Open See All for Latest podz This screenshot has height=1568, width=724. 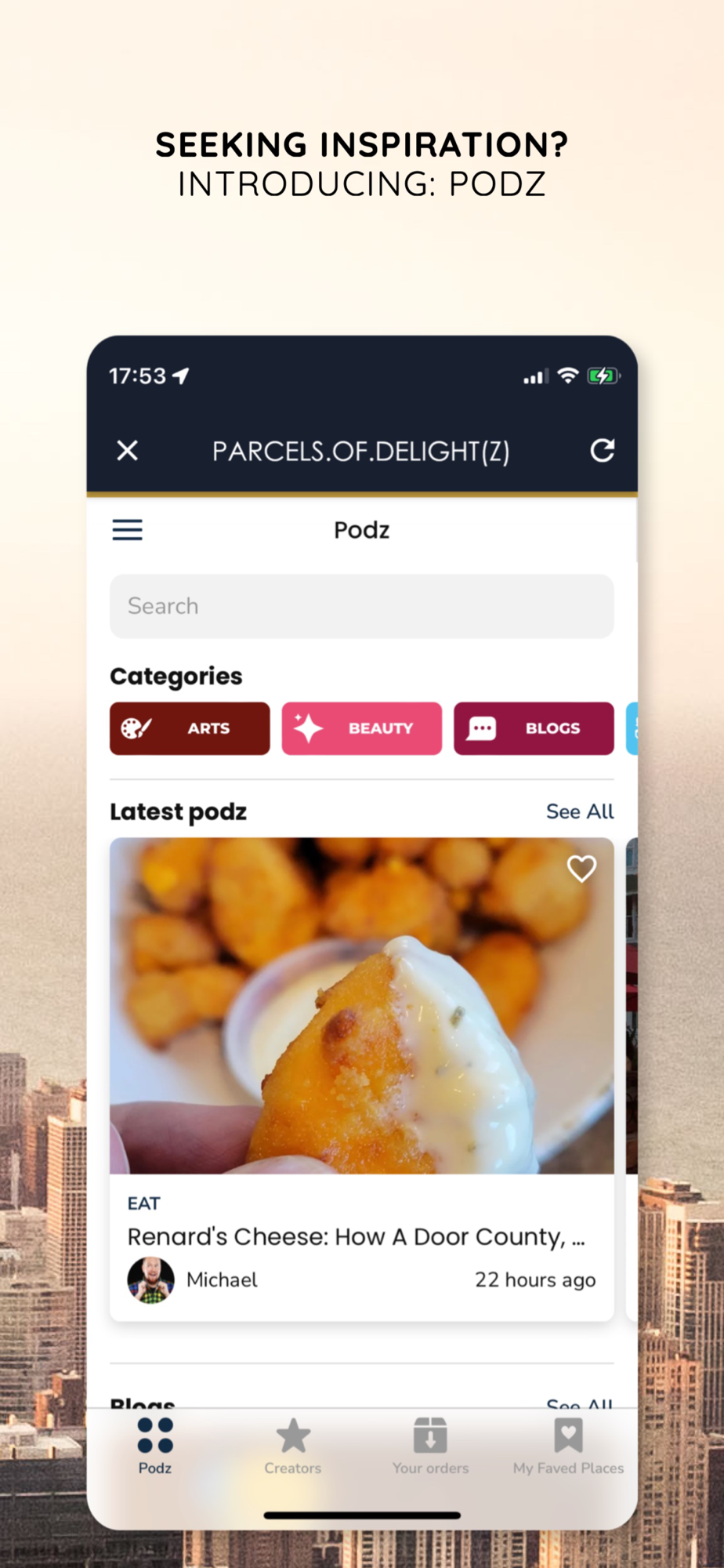point(580,811)
